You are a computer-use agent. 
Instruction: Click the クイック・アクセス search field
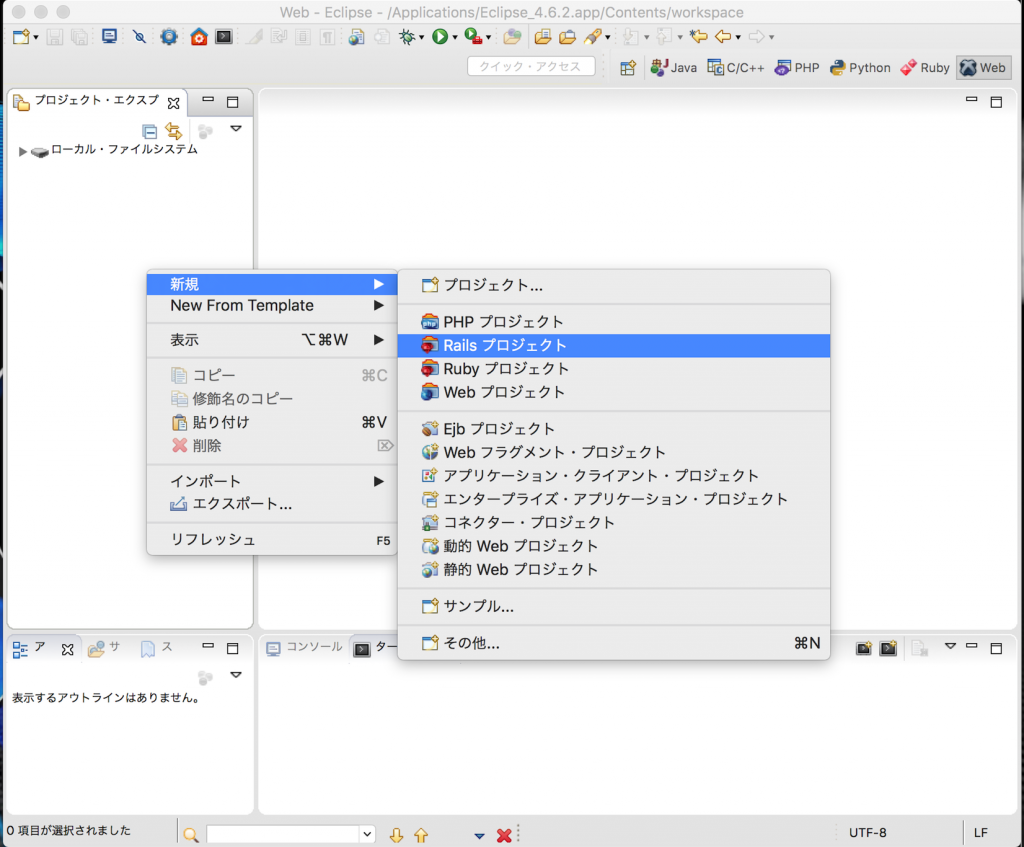(x=531, y=67)
